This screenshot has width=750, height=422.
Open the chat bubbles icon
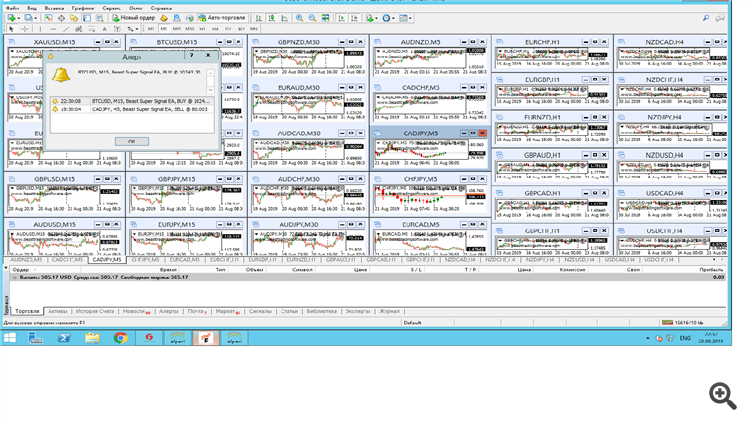(720, 18)
